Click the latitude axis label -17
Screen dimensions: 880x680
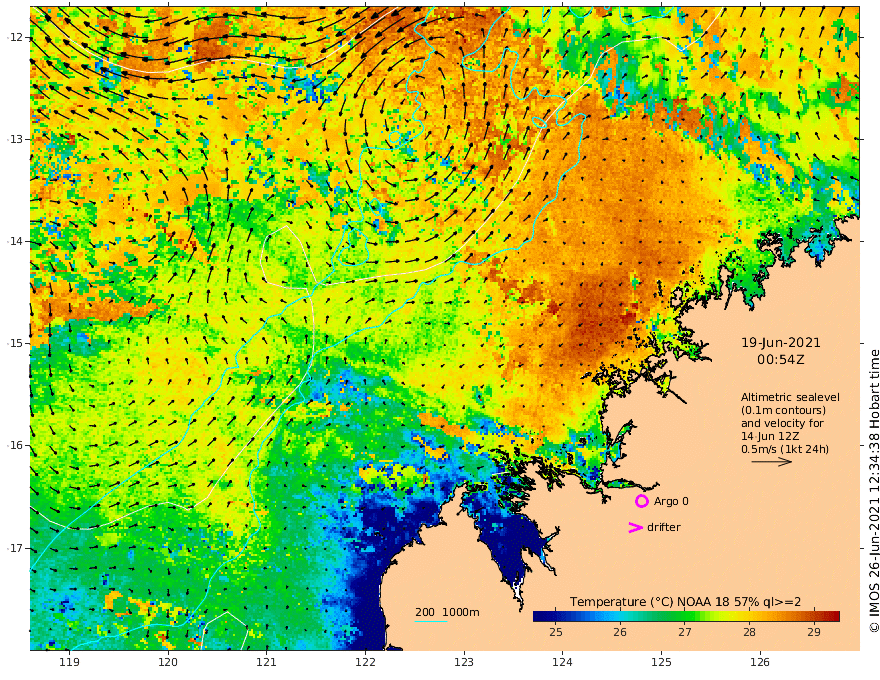pyautogui.click(x=15, y=548)
